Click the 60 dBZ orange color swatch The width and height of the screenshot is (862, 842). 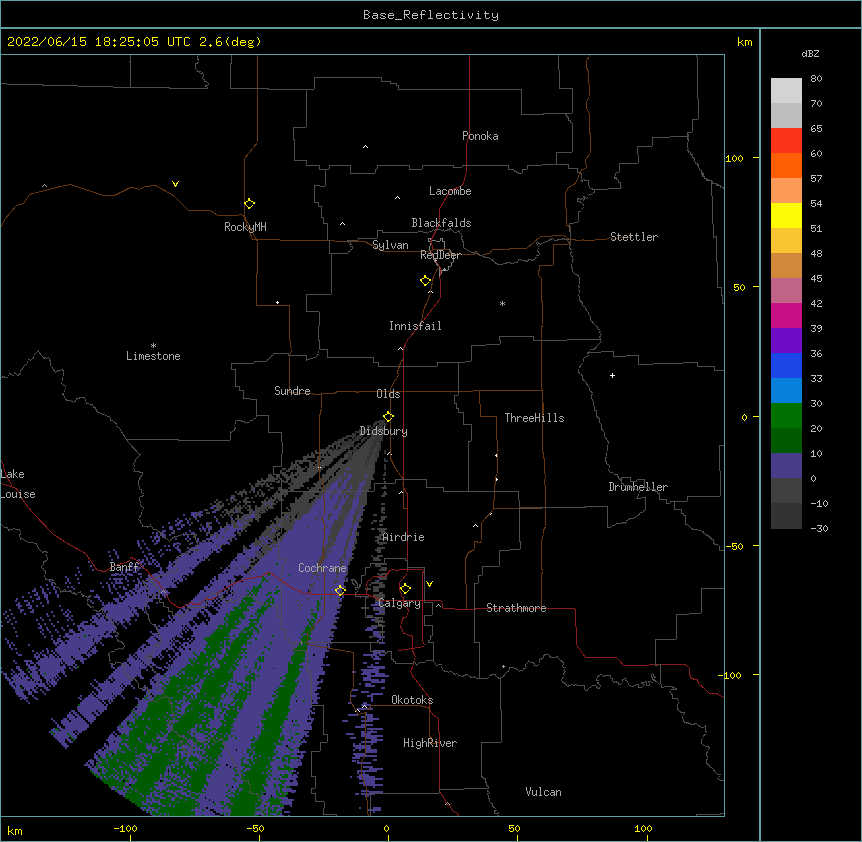tap(786, 165)
